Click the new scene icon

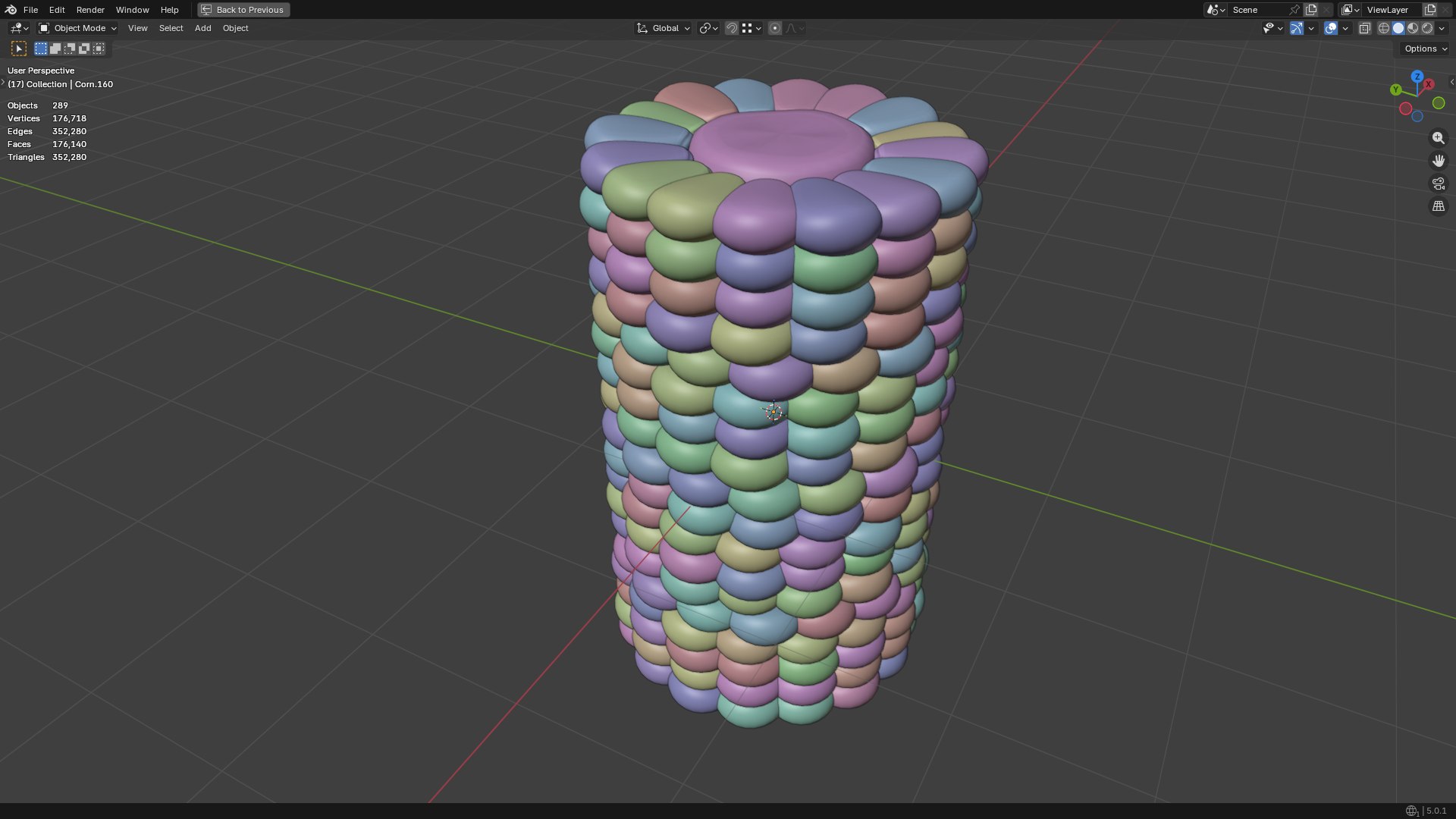(1311, 10)
